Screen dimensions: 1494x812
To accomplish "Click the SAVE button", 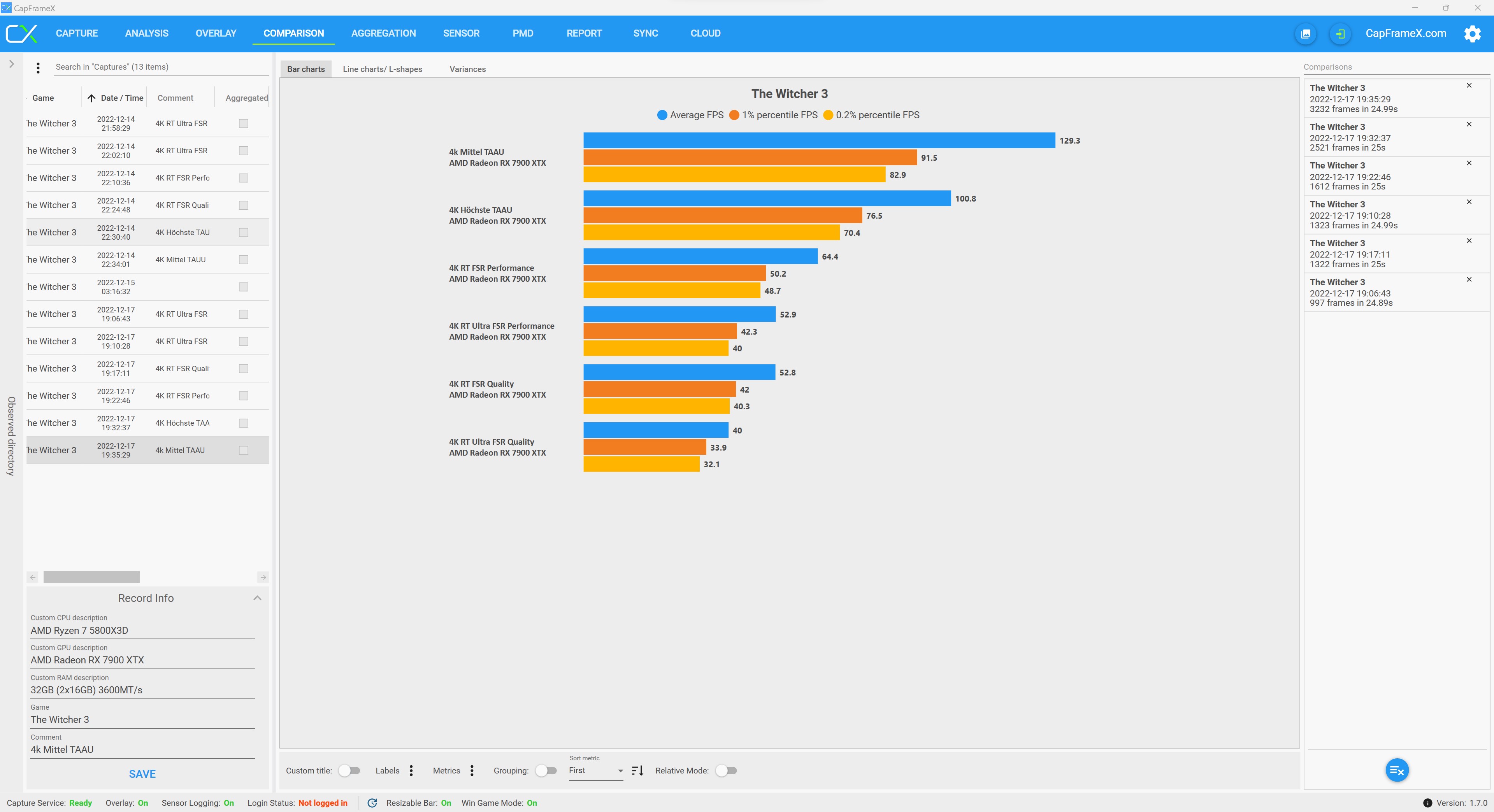I will point(142,774).
